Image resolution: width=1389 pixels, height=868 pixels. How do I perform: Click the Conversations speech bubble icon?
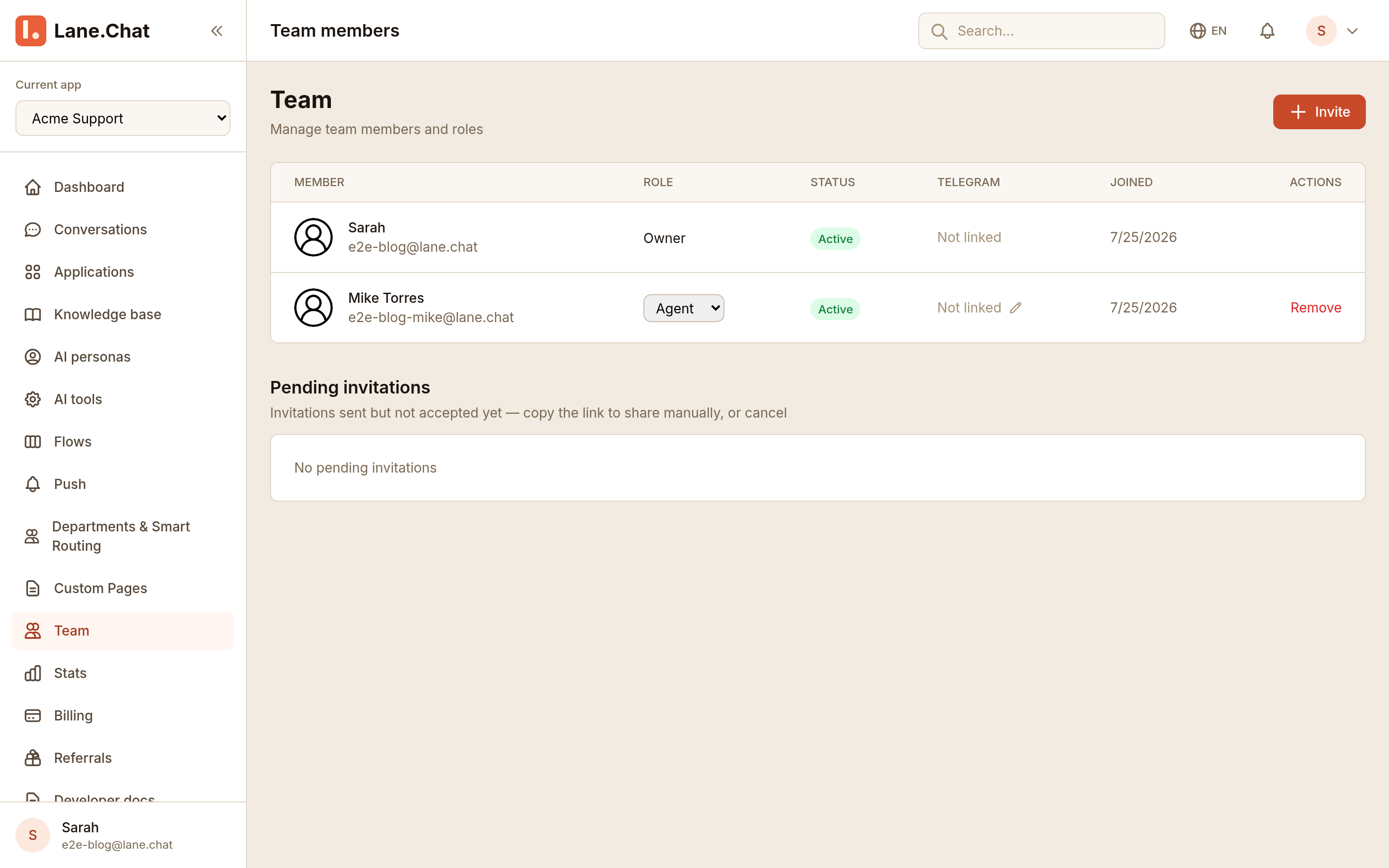pyautogui.click(x=33, y=230)
